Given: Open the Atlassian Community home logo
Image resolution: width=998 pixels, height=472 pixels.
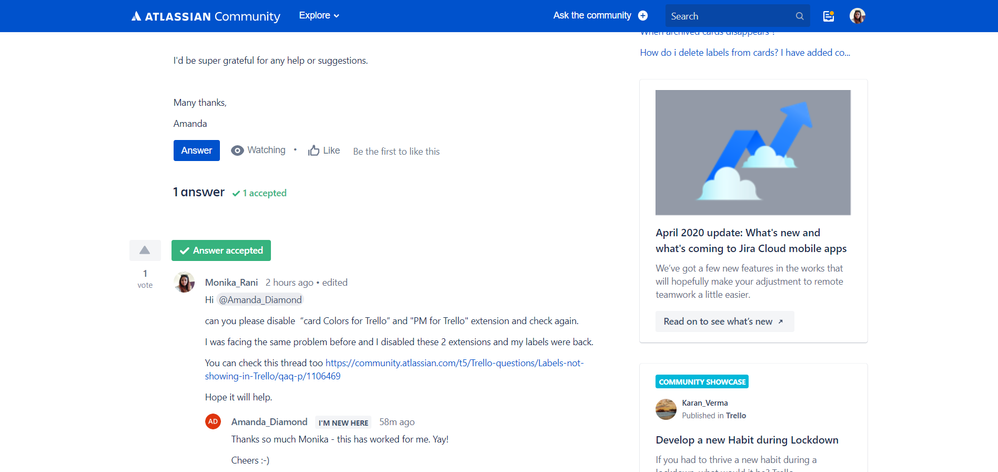Looking at the screenshot, I should coord(206,16).
